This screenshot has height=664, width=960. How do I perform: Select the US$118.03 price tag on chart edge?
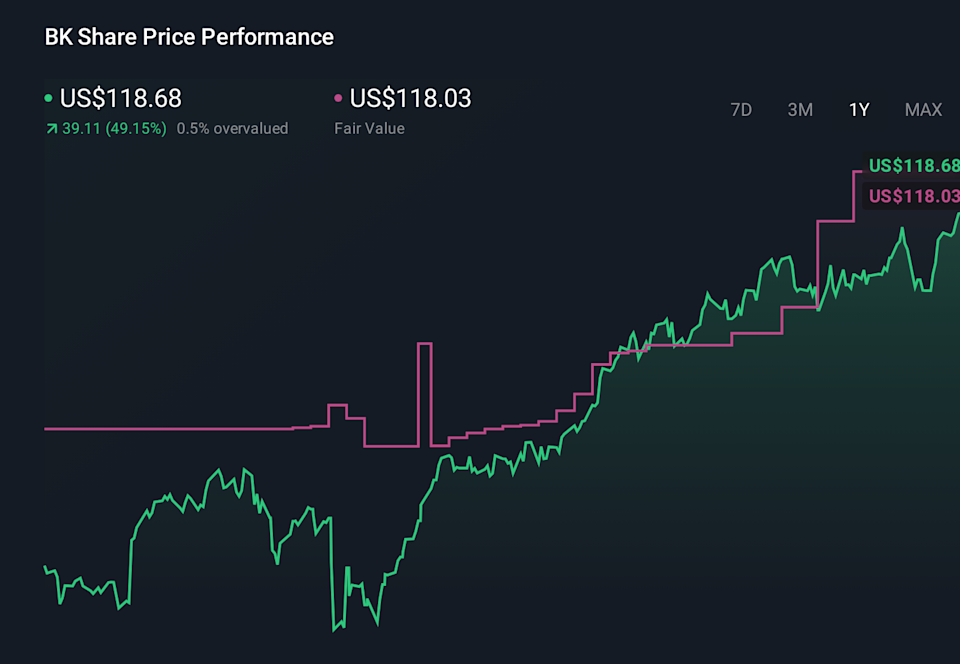pos(915,196)
